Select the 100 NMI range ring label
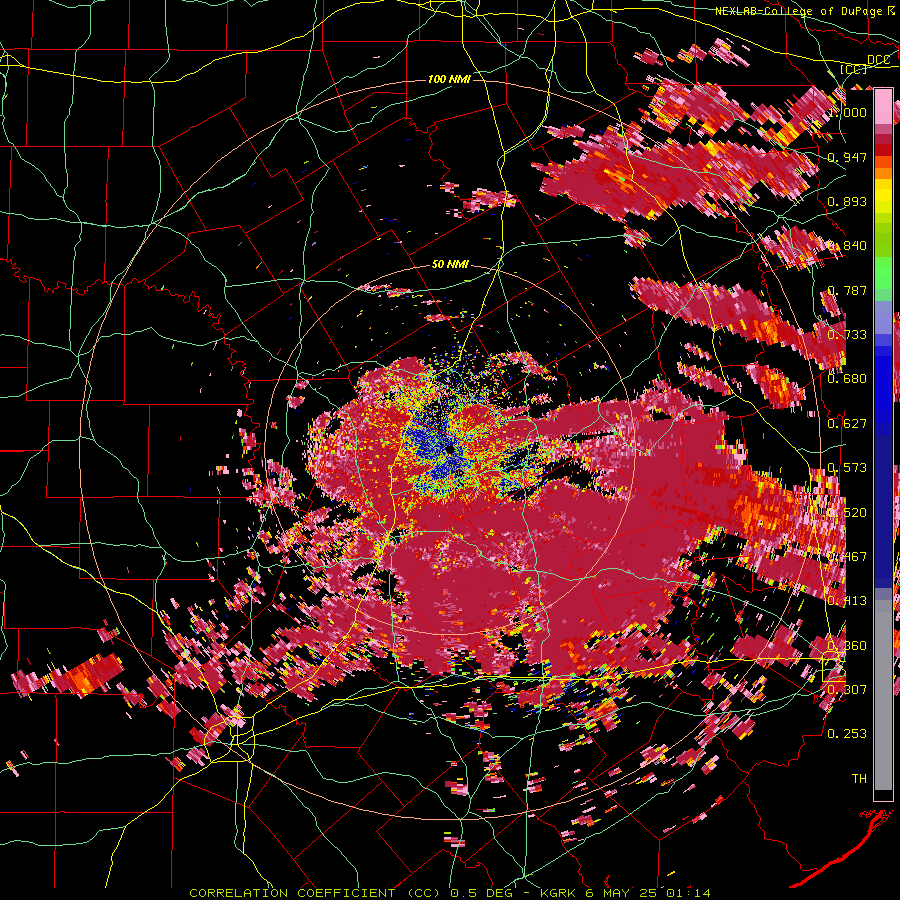900x900 pixels. pos(449,79)
